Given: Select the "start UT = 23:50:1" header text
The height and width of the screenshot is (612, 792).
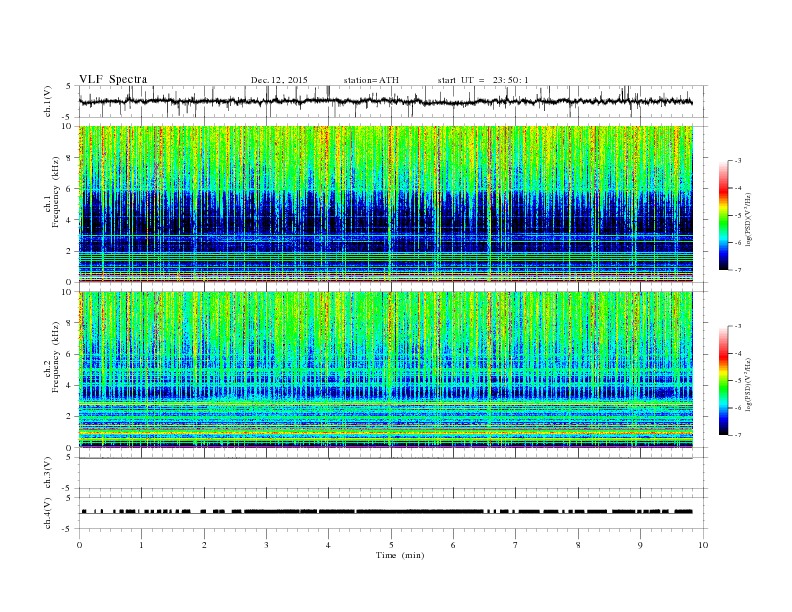Looking at the screenshot, I should pyautogui.click(x=483, y=80).
